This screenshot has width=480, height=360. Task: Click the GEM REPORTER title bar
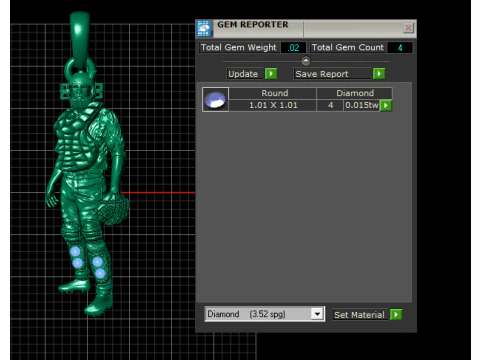pyautogui.click(x=305, y=28)
